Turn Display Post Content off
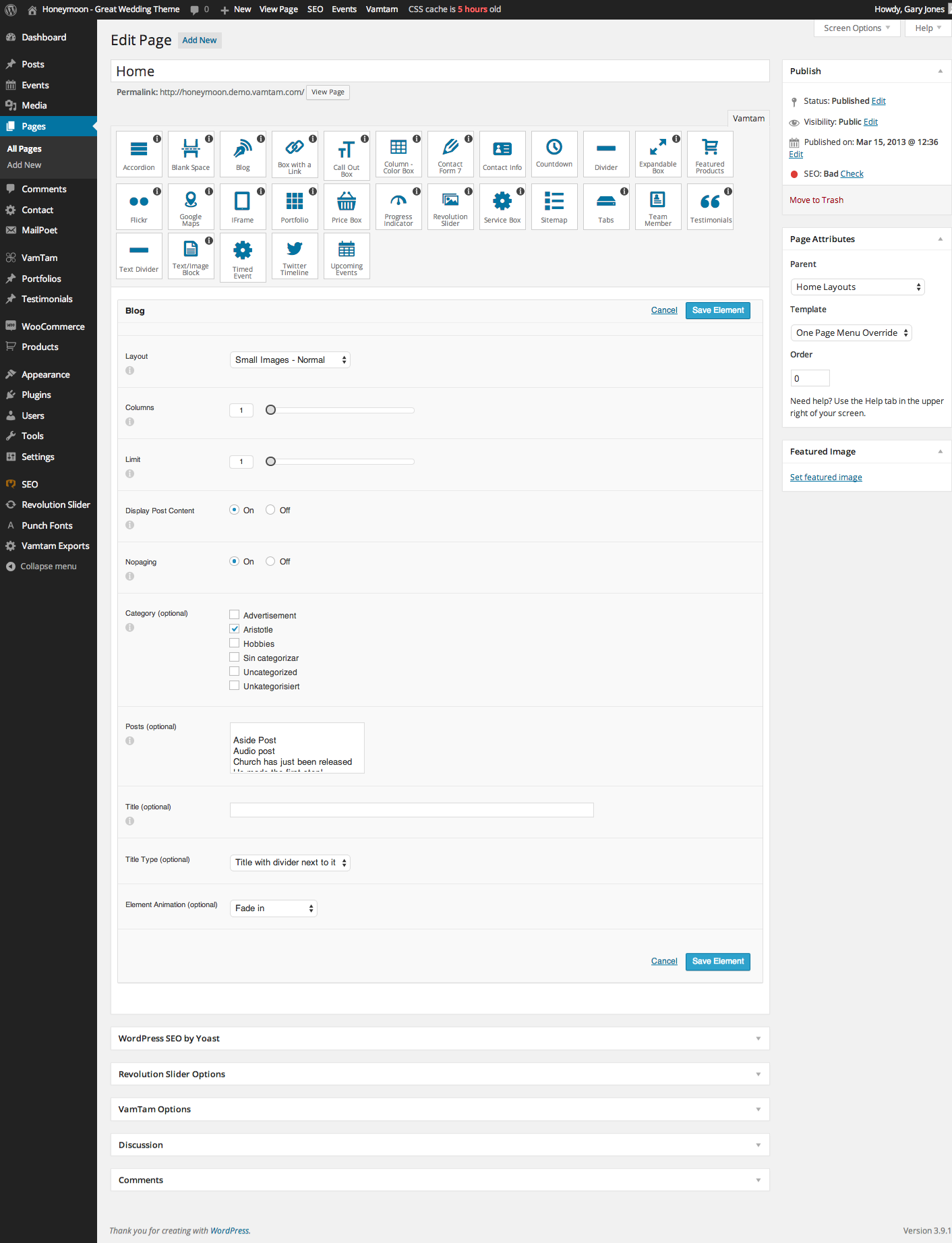The height and width of the screenshot is (1243, 952). [x=270, y=510]
